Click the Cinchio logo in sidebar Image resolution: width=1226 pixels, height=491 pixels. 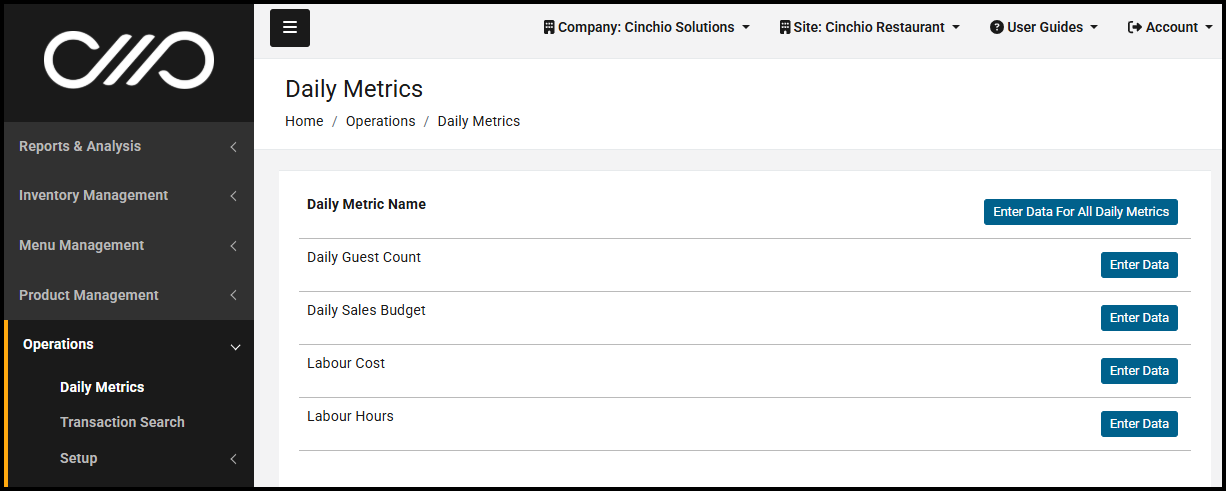click(x=128, y=60)
